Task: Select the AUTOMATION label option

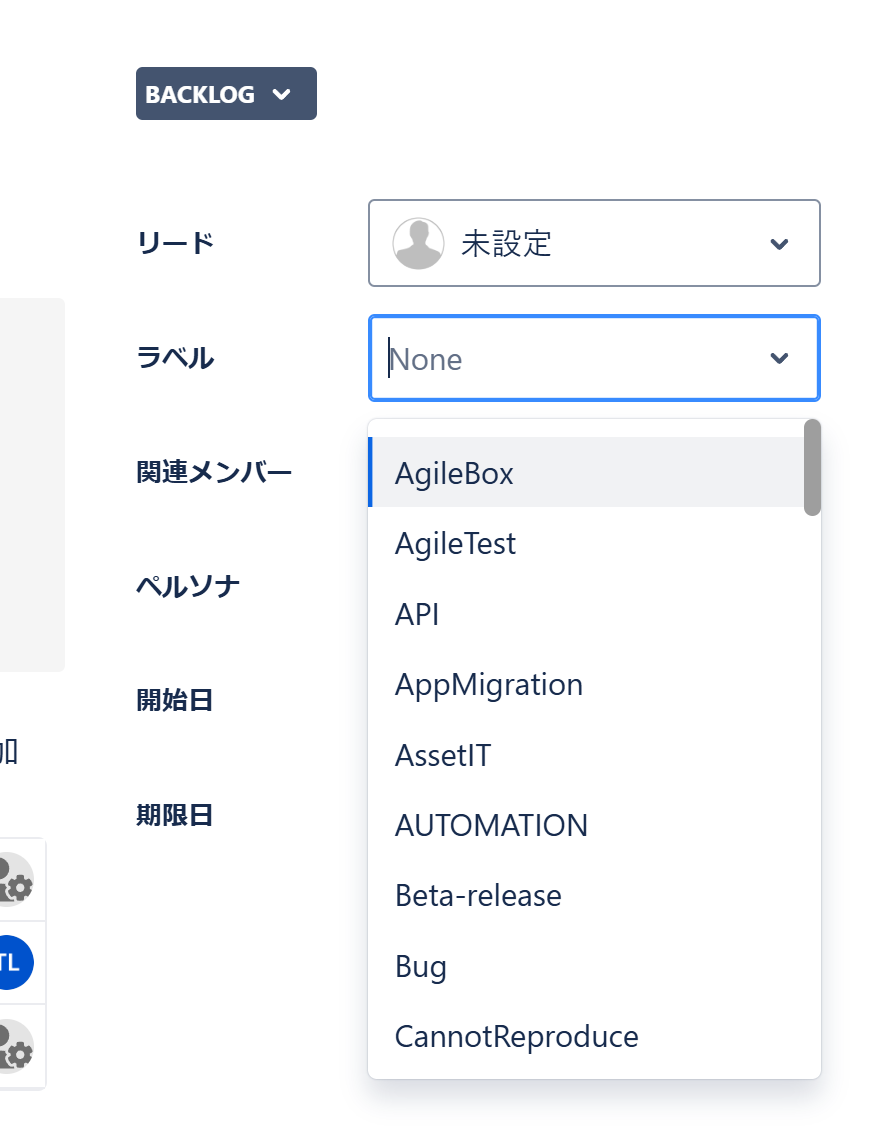Action: tap(491, 826)
